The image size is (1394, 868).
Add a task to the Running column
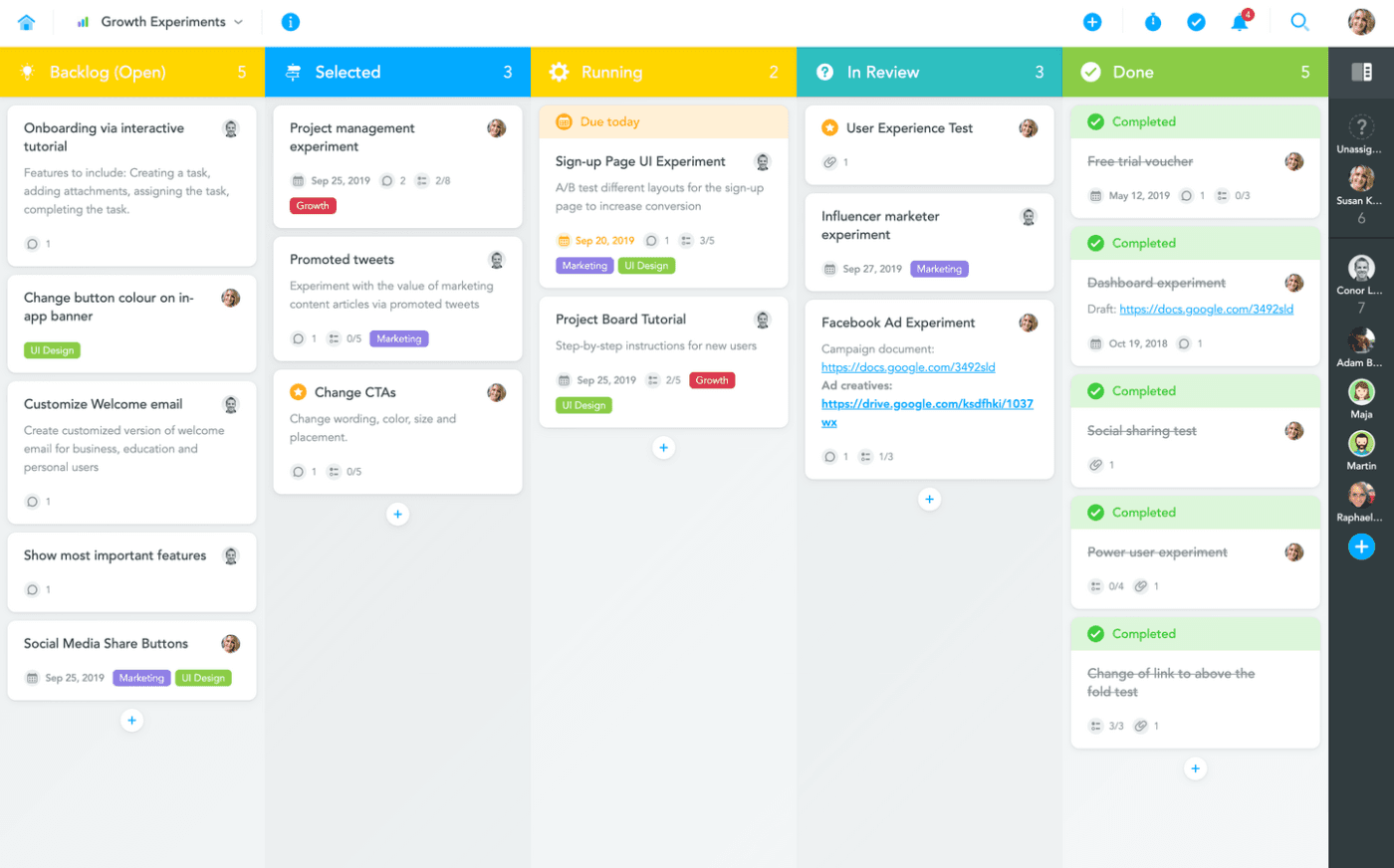click(663, 448)
